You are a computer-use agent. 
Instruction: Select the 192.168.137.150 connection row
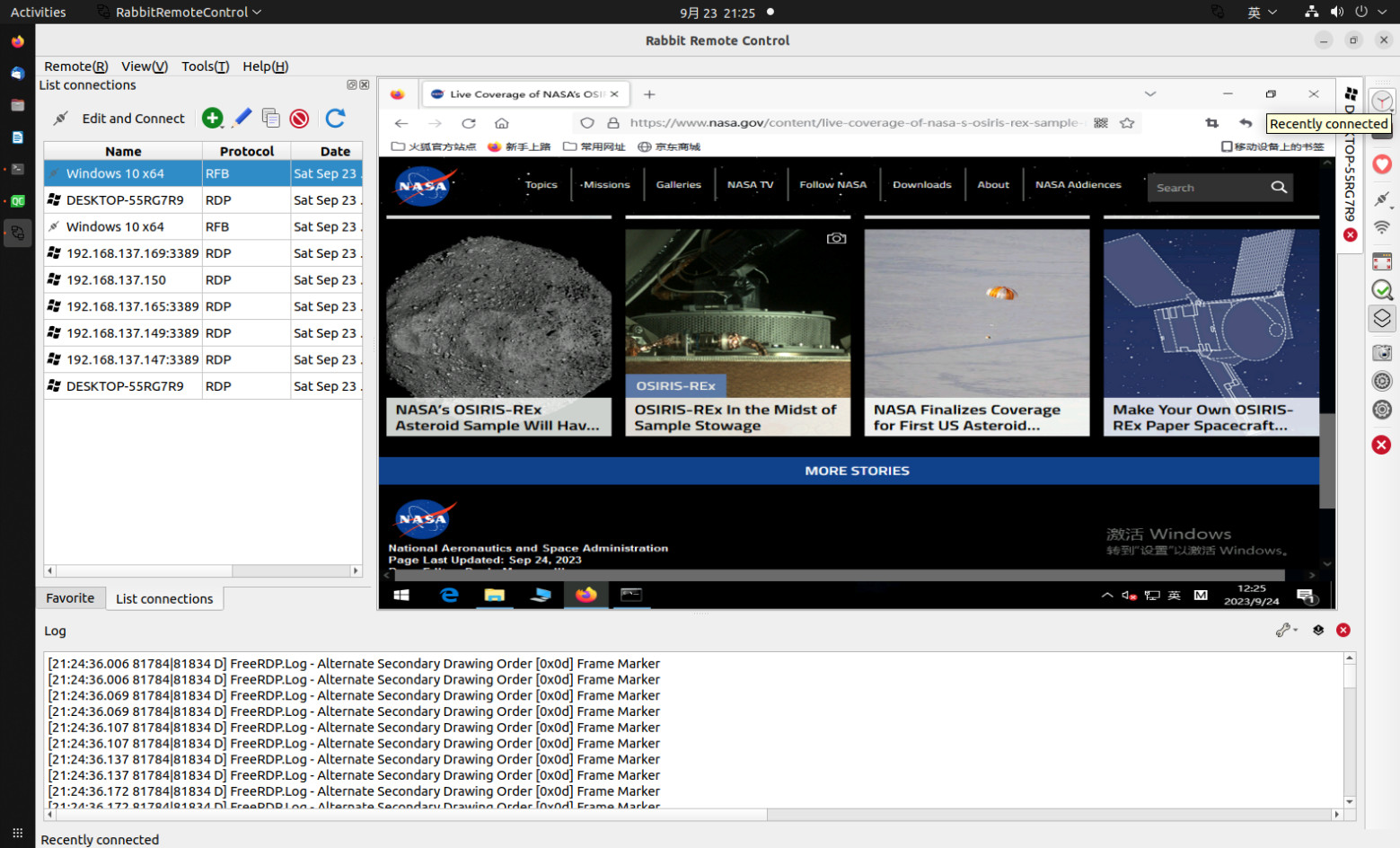(x=203, y=280)
